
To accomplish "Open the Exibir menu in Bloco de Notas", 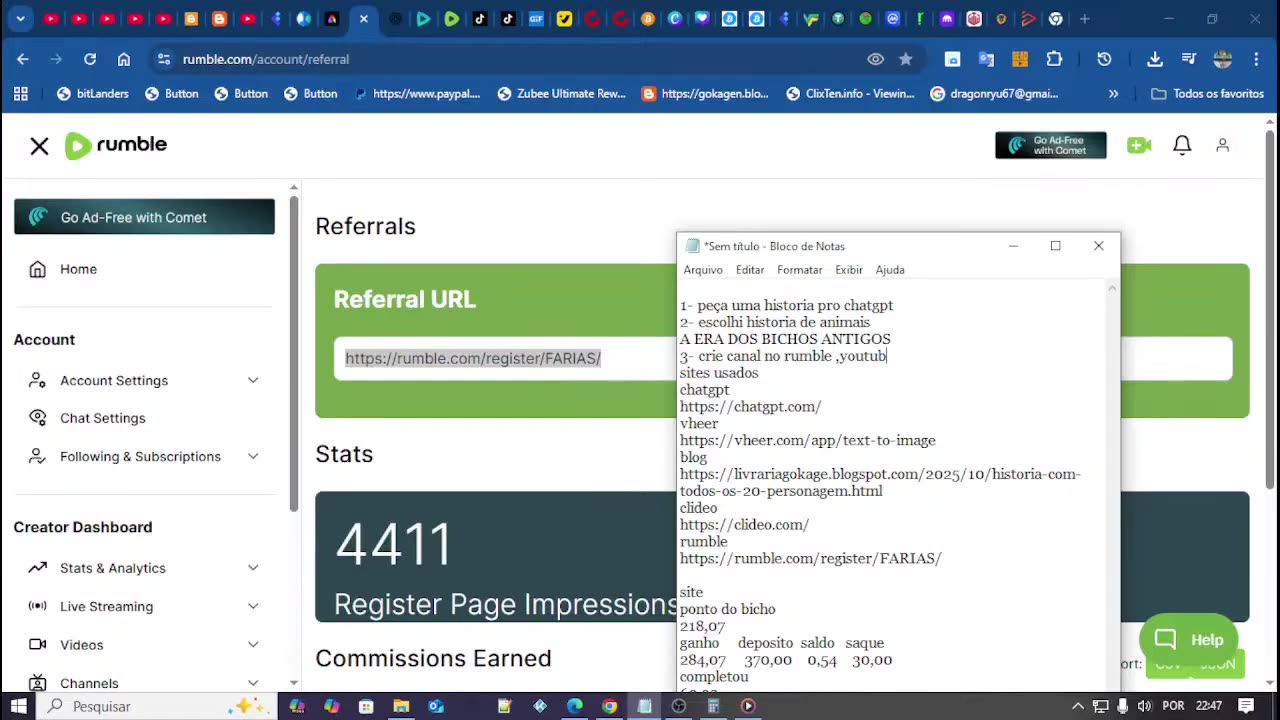I will tap(849, 270).
